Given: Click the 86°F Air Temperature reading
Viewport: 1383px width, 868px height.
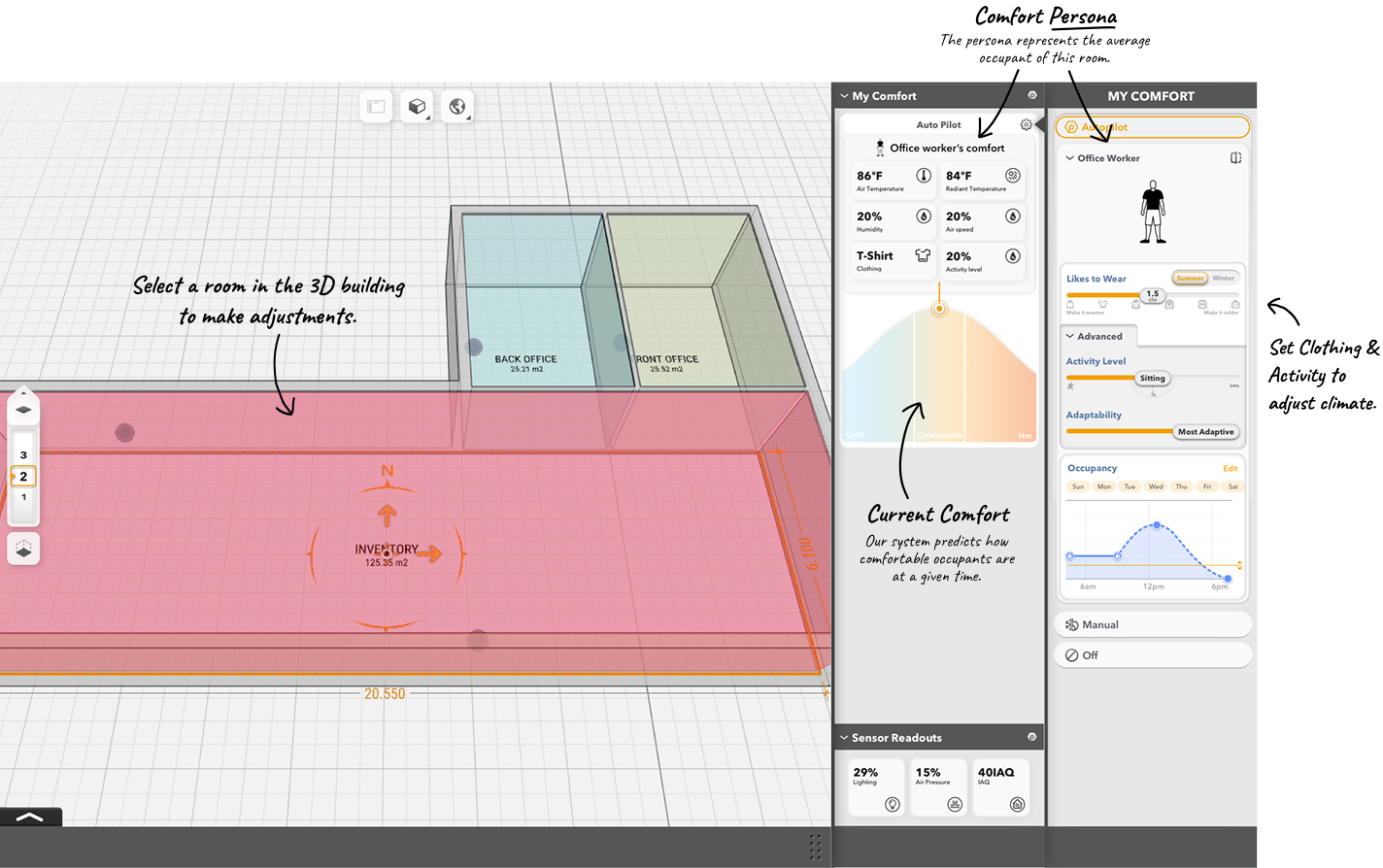Looking at the screenshot, I should 869,176.
